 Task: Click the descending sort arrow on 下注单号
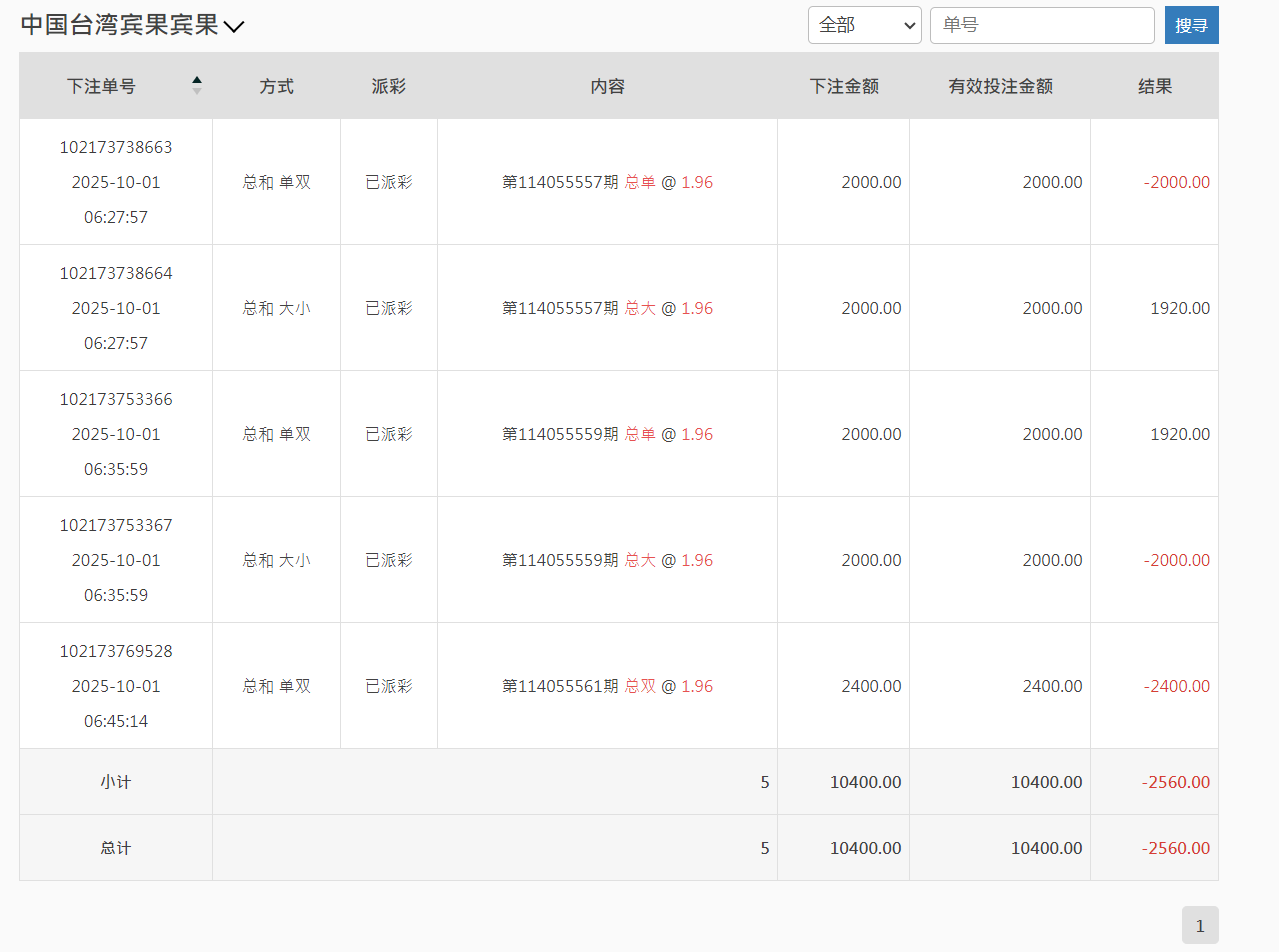tap(197, 92)
